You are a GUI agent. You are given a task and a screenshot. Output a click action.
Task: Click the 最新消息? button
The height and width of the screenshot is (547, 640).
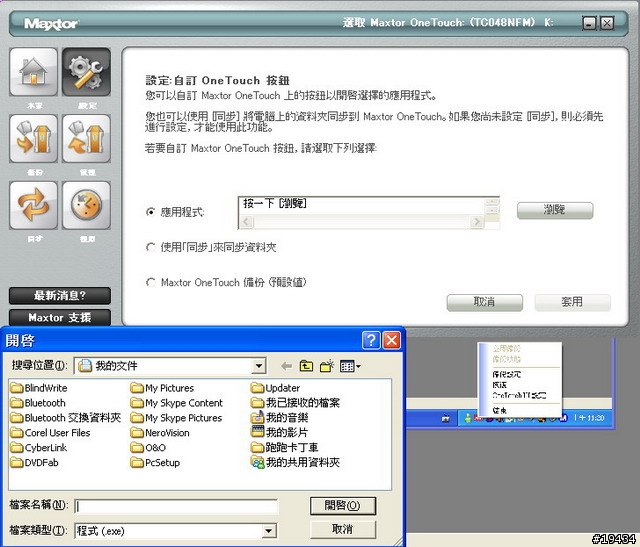tap(60, 296)
